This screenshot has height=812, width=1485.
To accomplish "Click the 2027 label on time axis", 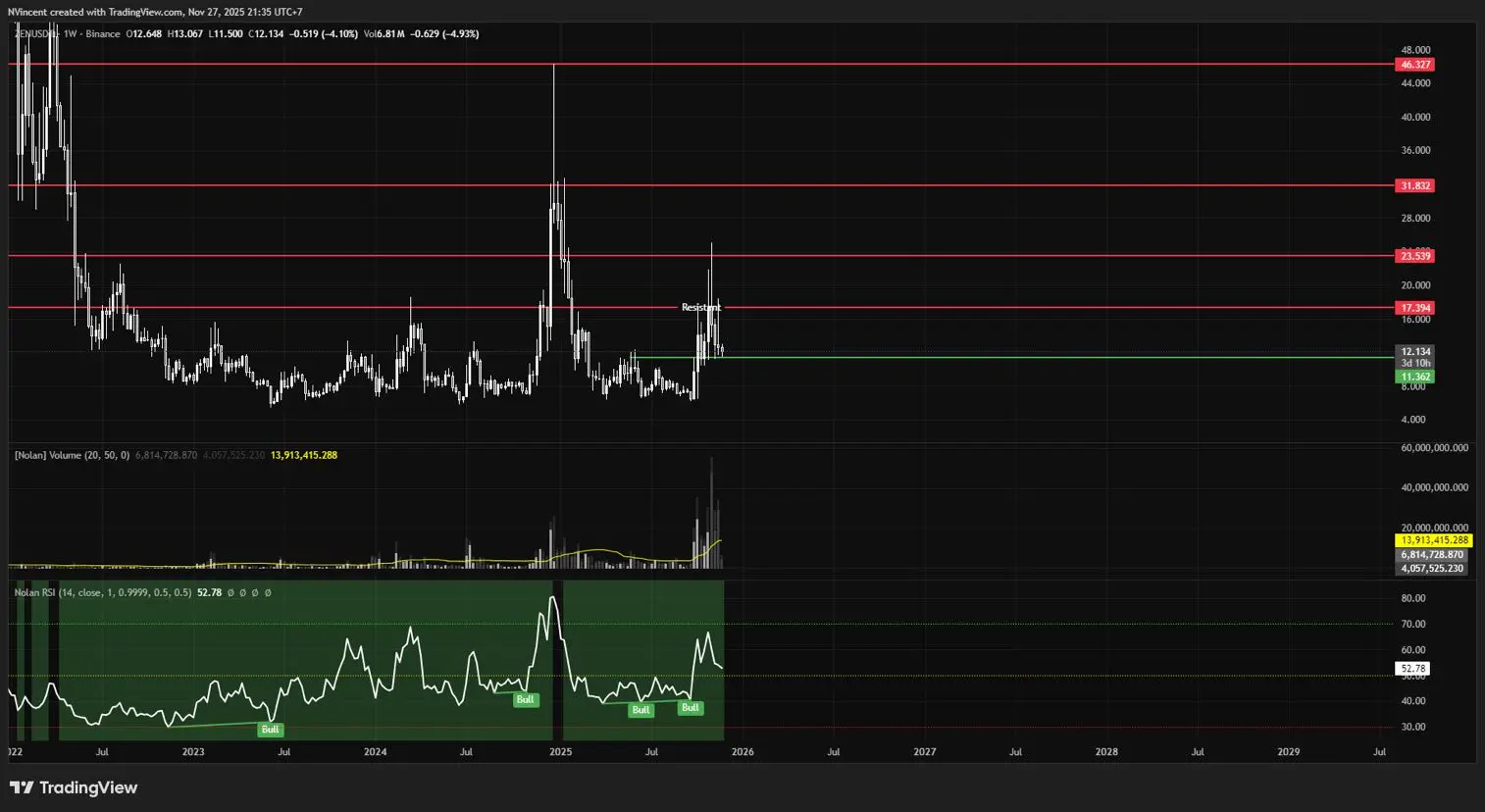I will click(x=924, y=752).
